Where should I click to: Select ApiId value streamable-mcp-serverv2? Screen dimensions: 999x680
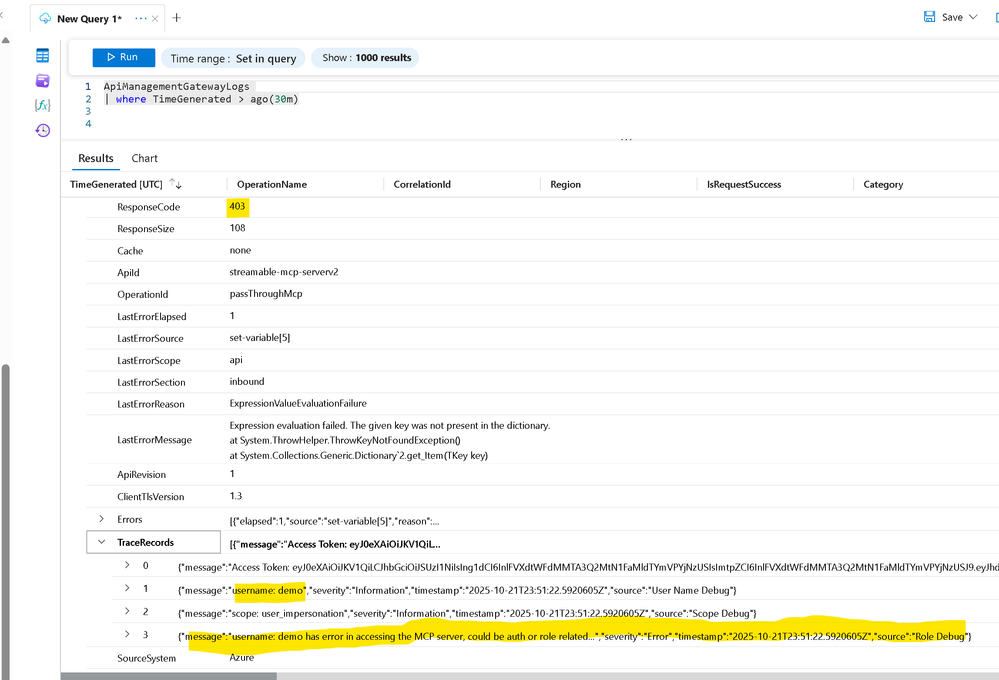(284, 272)
